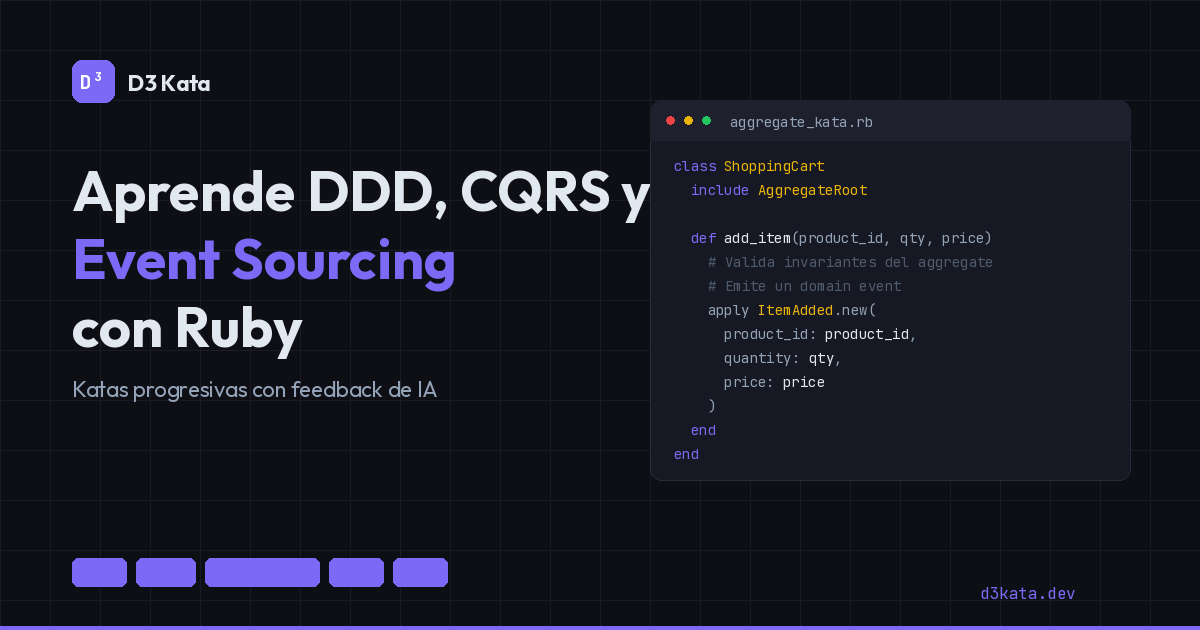The height and width of the screenshot is (630, 1200).
Task: Click code line 'price: price'
Action: (x=774, y=382)
